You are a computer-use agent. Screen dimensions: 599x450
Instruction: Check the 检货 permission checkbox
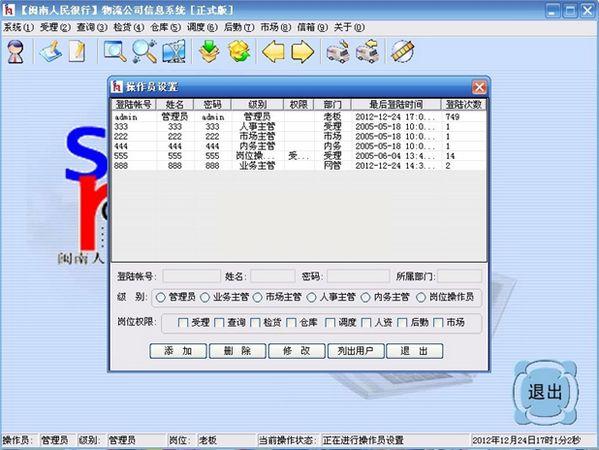pos(255,323)
